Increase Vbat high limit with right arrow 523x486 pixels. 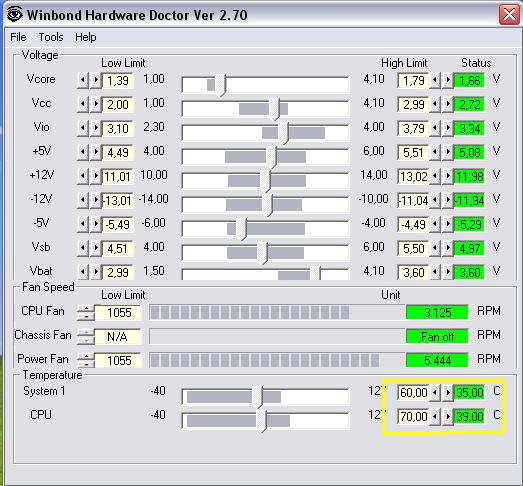click(x=448, y=273)
